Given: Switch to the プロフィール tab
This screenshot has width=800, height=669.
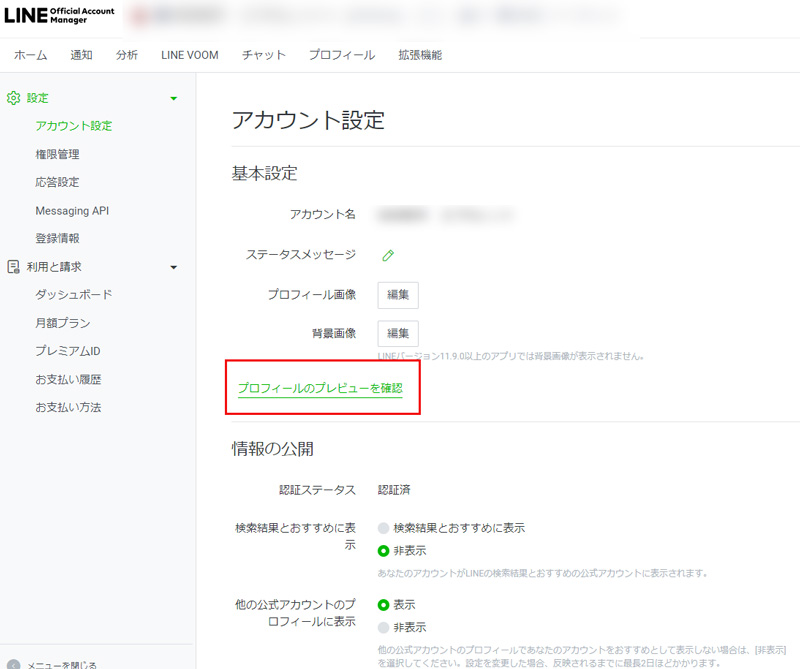Looking at the screenshot, I should (x=342, y=55).
